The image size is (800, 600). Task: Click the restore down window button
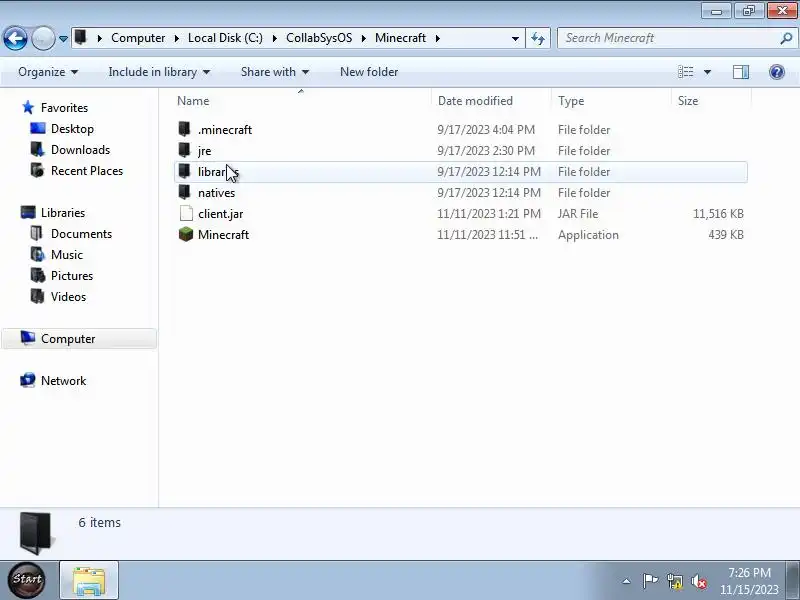point(748,11)
